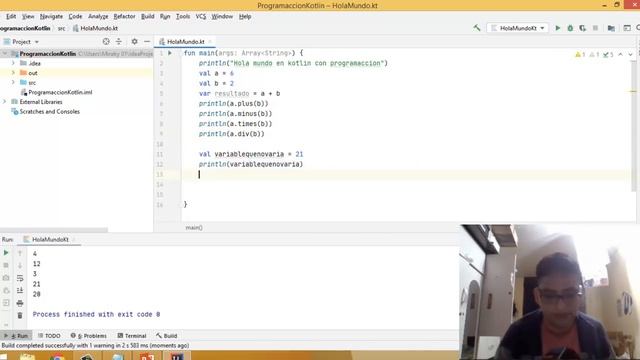The image size is (640, 360).
Task: Open the Edit menu
Action: pyautogui.click(x=11, y=16)
